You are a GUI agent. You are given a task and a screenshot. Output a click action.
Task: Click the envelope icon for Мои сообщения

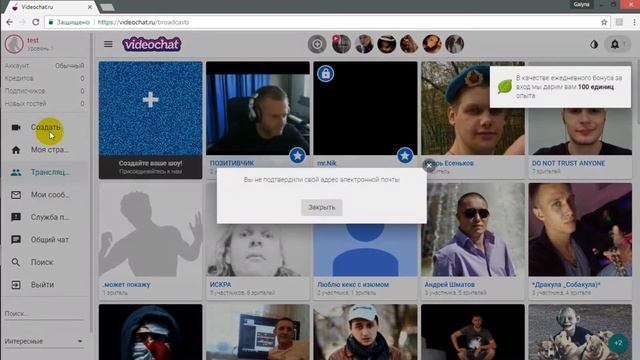point(16,195)
